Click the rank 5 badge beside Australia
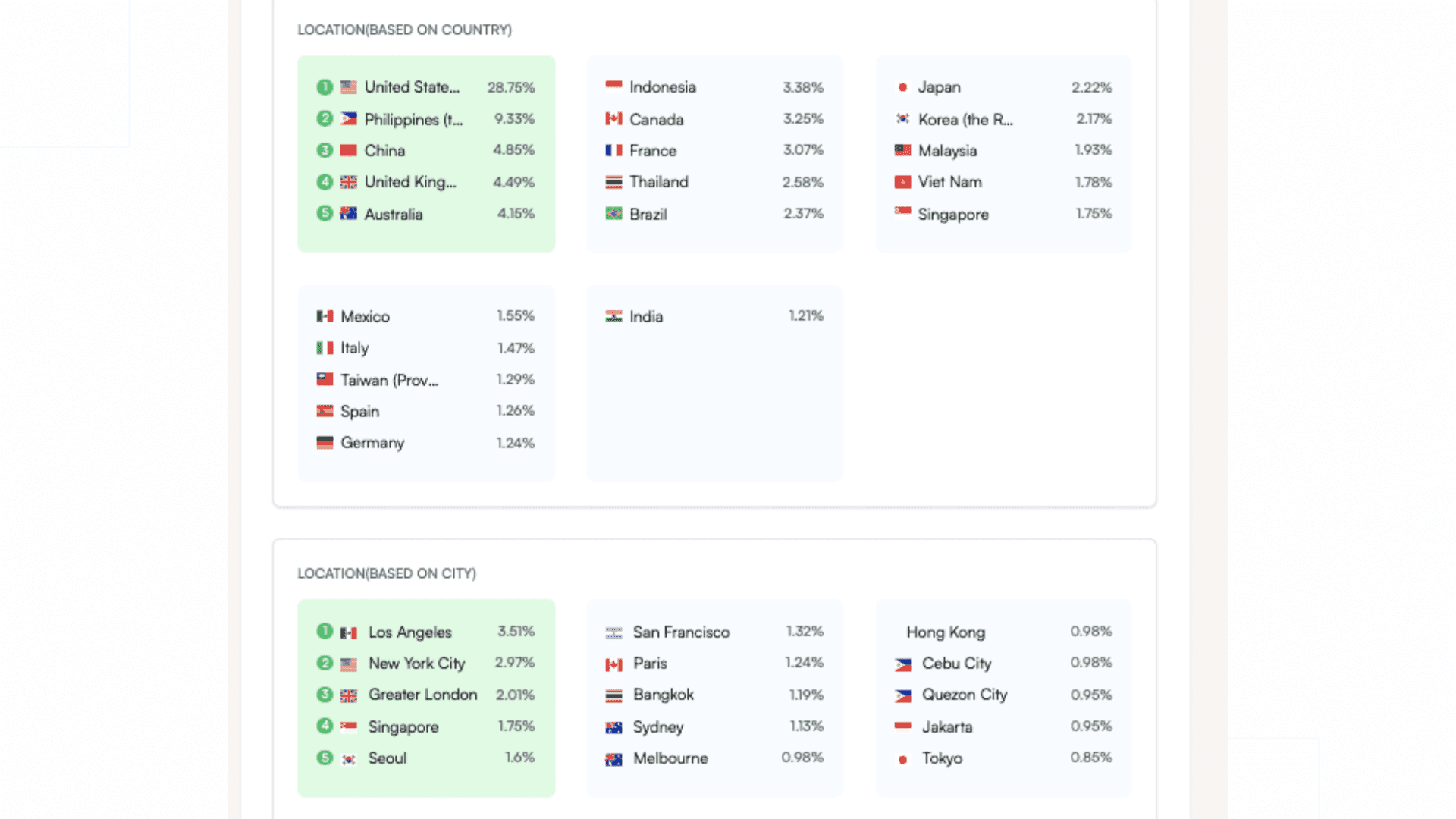 coord(325,213)
